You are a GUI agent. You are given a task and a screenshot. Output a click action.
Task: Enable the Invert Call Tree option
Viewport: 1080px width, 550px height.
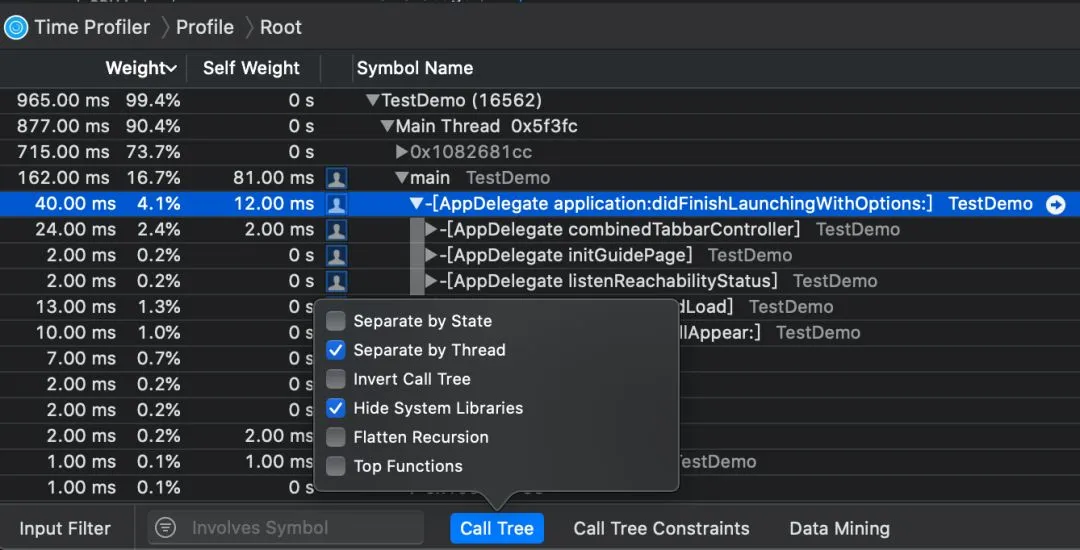click(336, 379)
